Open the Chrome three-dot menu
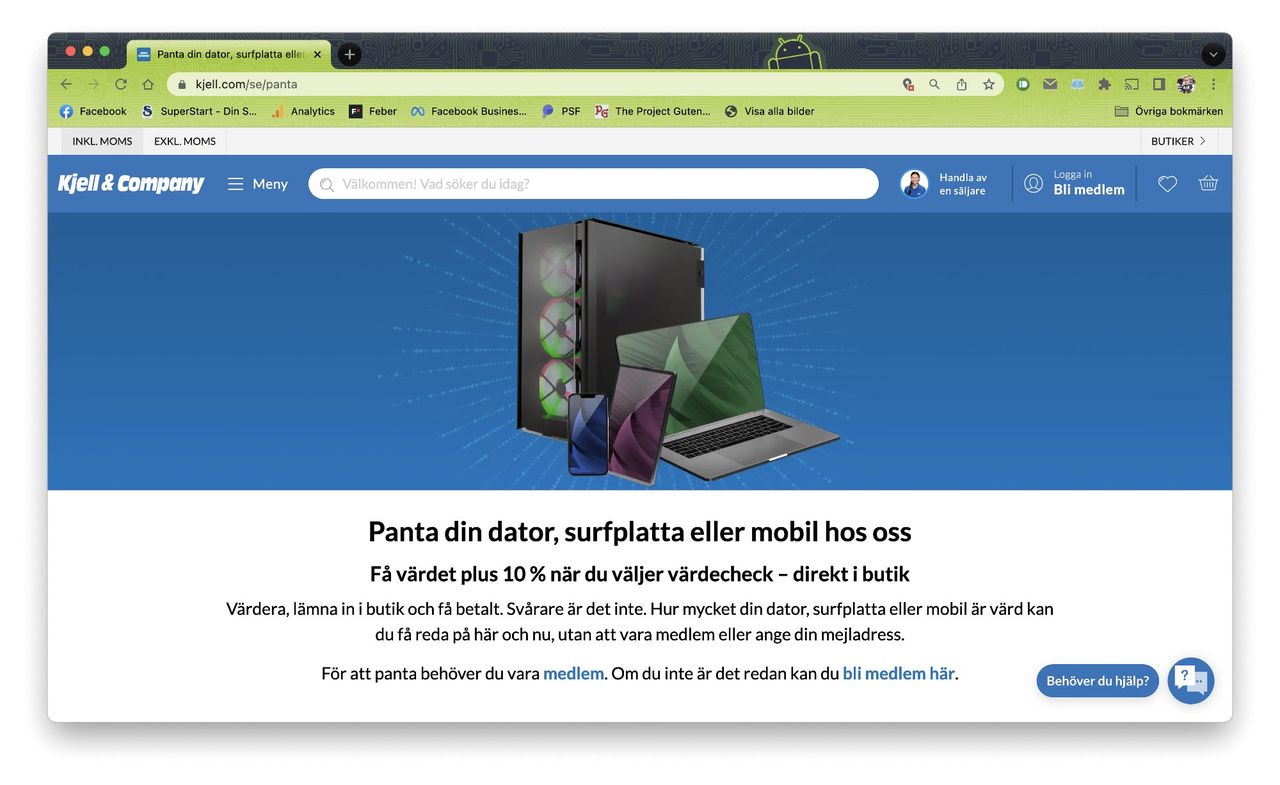Image resolution: width=1280 pixels, height=785 pixels. 1213,84
